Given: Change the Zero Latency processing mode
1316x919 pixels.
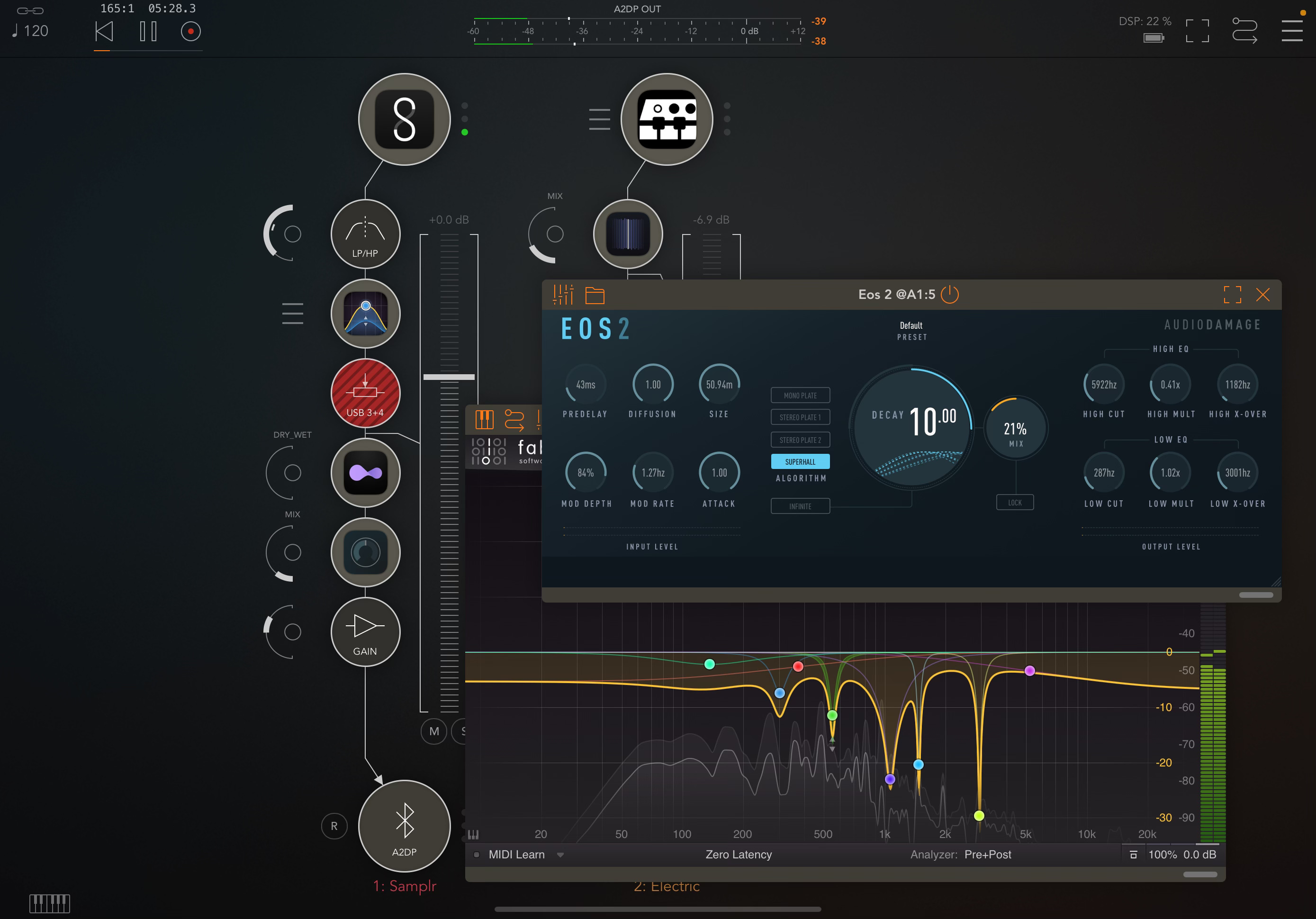Looking at the screenshot, I should click(739, 855).
